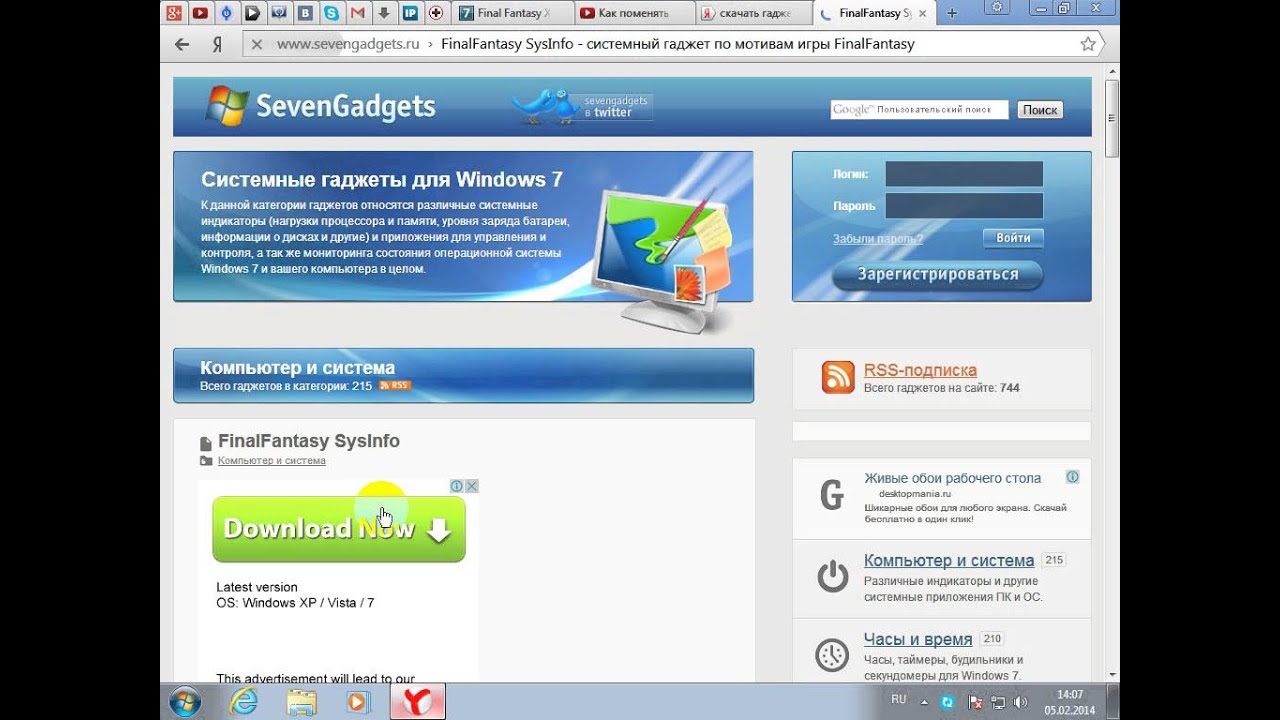The width and height of the screenshot is (1280, 720).
Task: Click the clock icon for time category
Action: pyautogui.click(x=832, y=655)
